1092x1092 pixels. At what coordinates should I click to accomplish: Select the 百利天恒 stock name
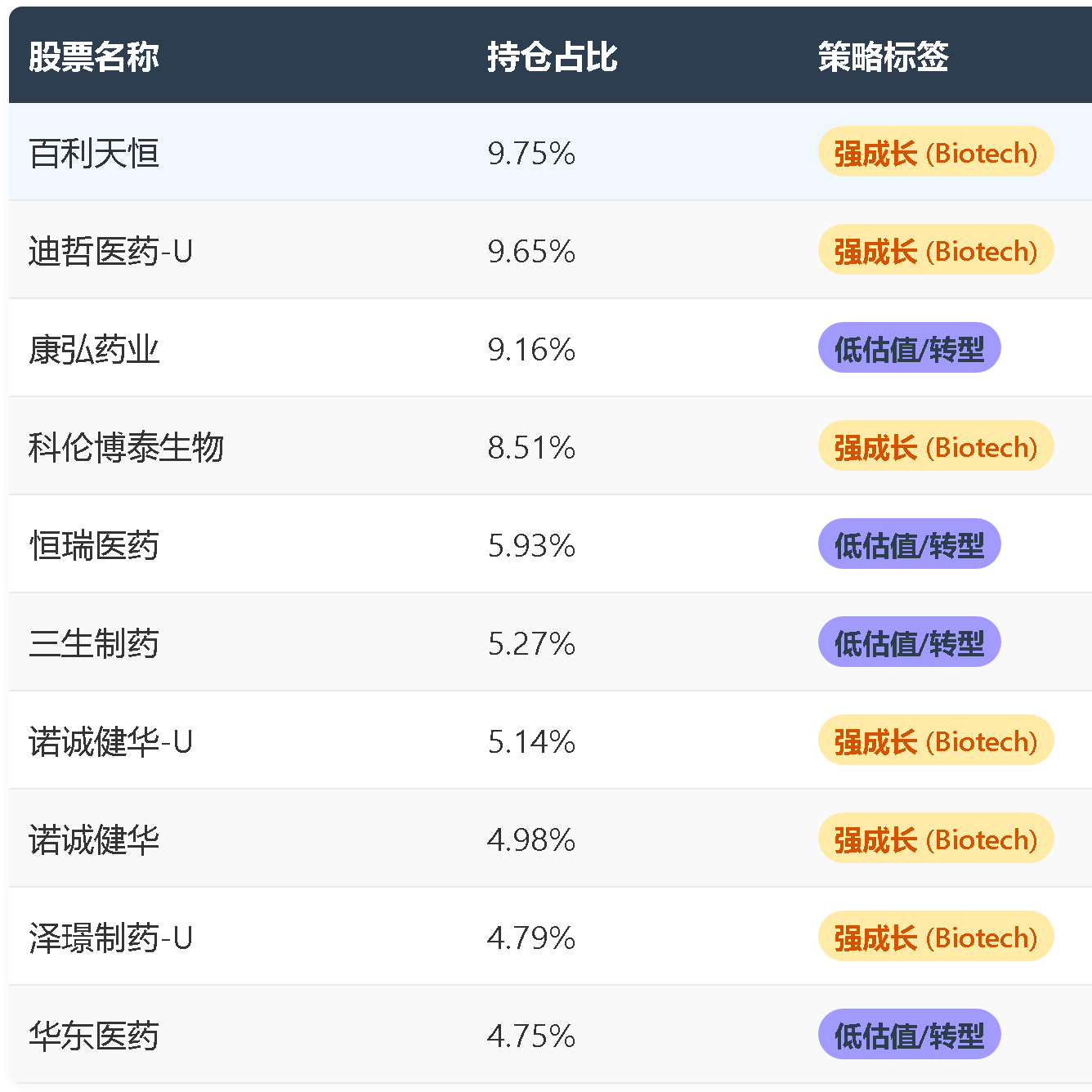(94, 153)
